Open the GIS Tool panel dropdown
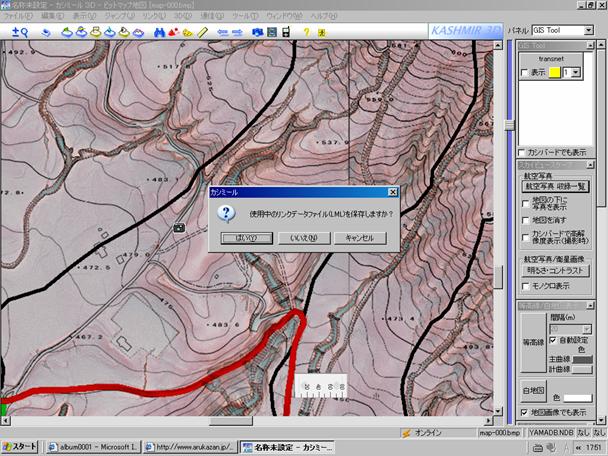This screenshot has width=608, height=456. coord(589,30)
